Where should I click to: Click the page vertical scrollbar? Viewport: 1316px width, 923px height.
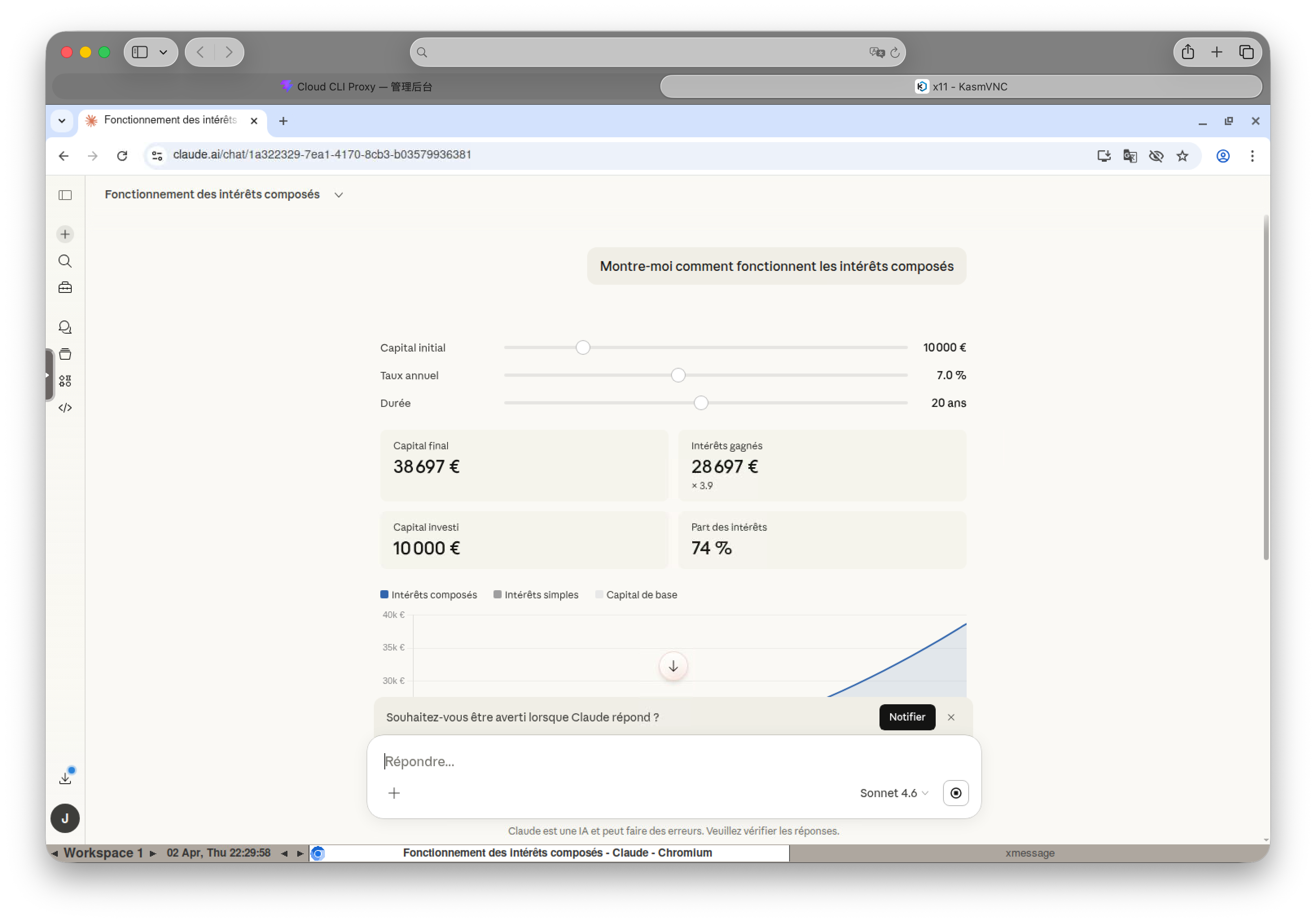(1266, 387)
